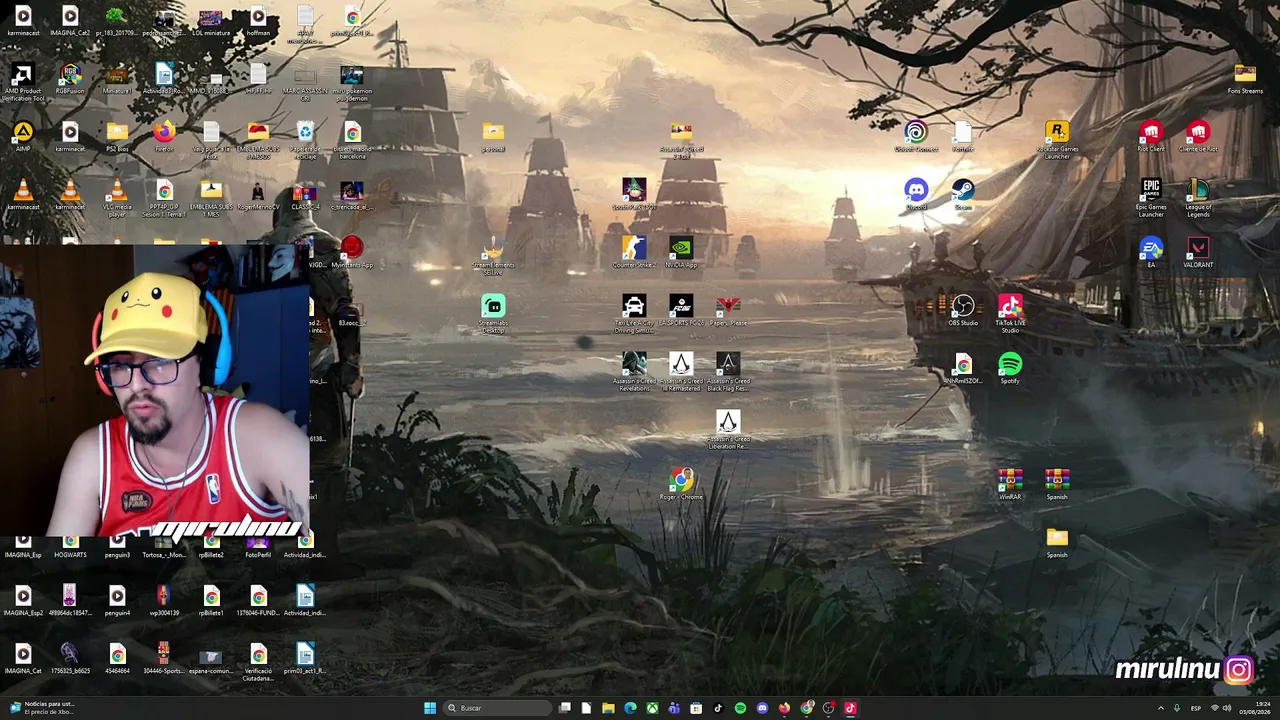
Task: Open the ESP language input selector
Action: coord(1196,708)
